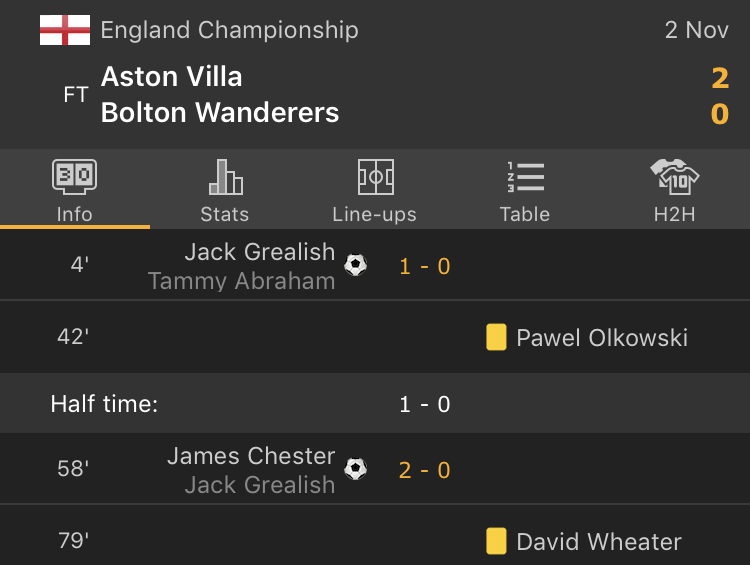The height and width of the screenshot is (565, 750).
Task: Open the England Championship league link
Action: point(229,30)
